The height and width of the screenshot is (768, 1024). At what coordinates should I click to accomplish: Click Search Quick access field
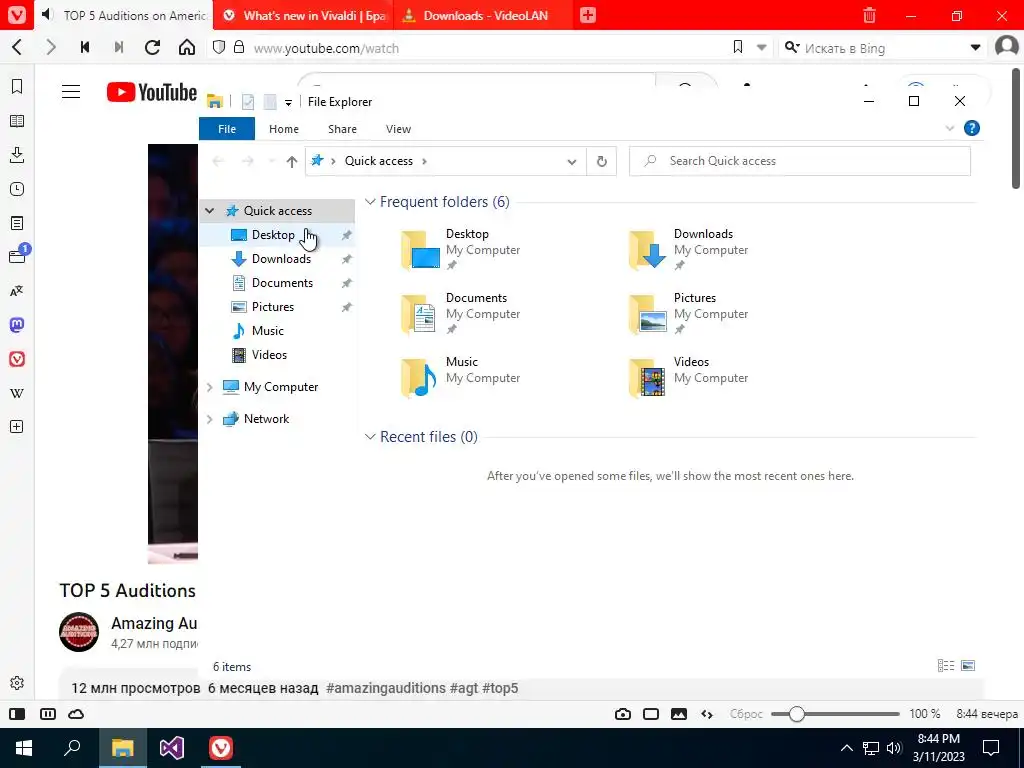tap(799, 161)
